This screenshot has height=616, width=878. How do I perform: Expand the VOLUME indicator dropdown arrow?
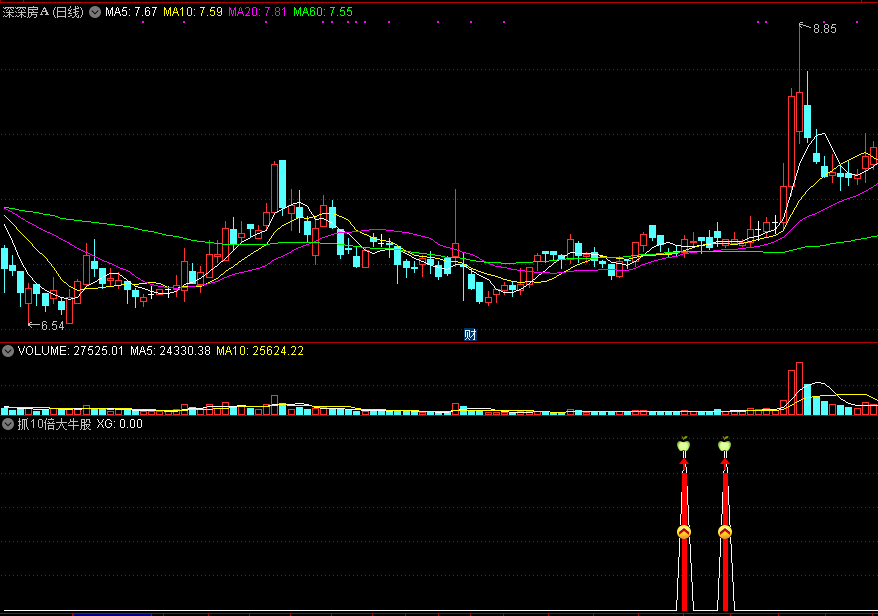8,351
